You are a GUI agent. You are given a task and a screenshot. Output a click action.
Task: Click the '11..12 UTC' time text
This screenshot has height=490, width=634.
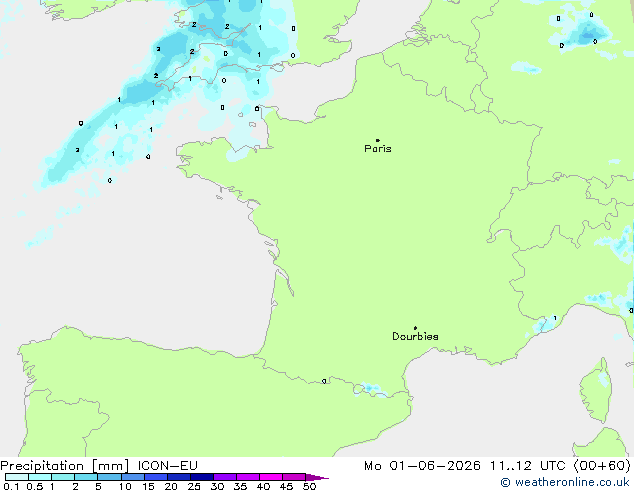(x=527, y=466)
